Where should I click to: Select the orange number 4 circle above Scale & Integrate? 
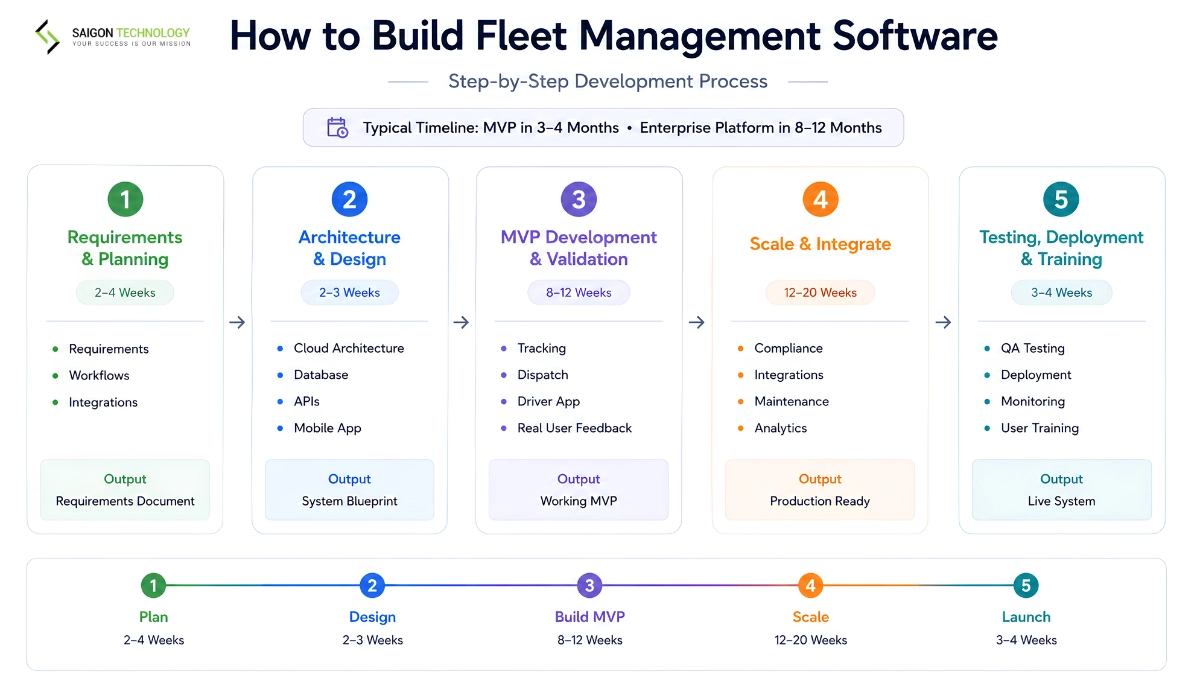pyautogui.click(x=820, y=199)
